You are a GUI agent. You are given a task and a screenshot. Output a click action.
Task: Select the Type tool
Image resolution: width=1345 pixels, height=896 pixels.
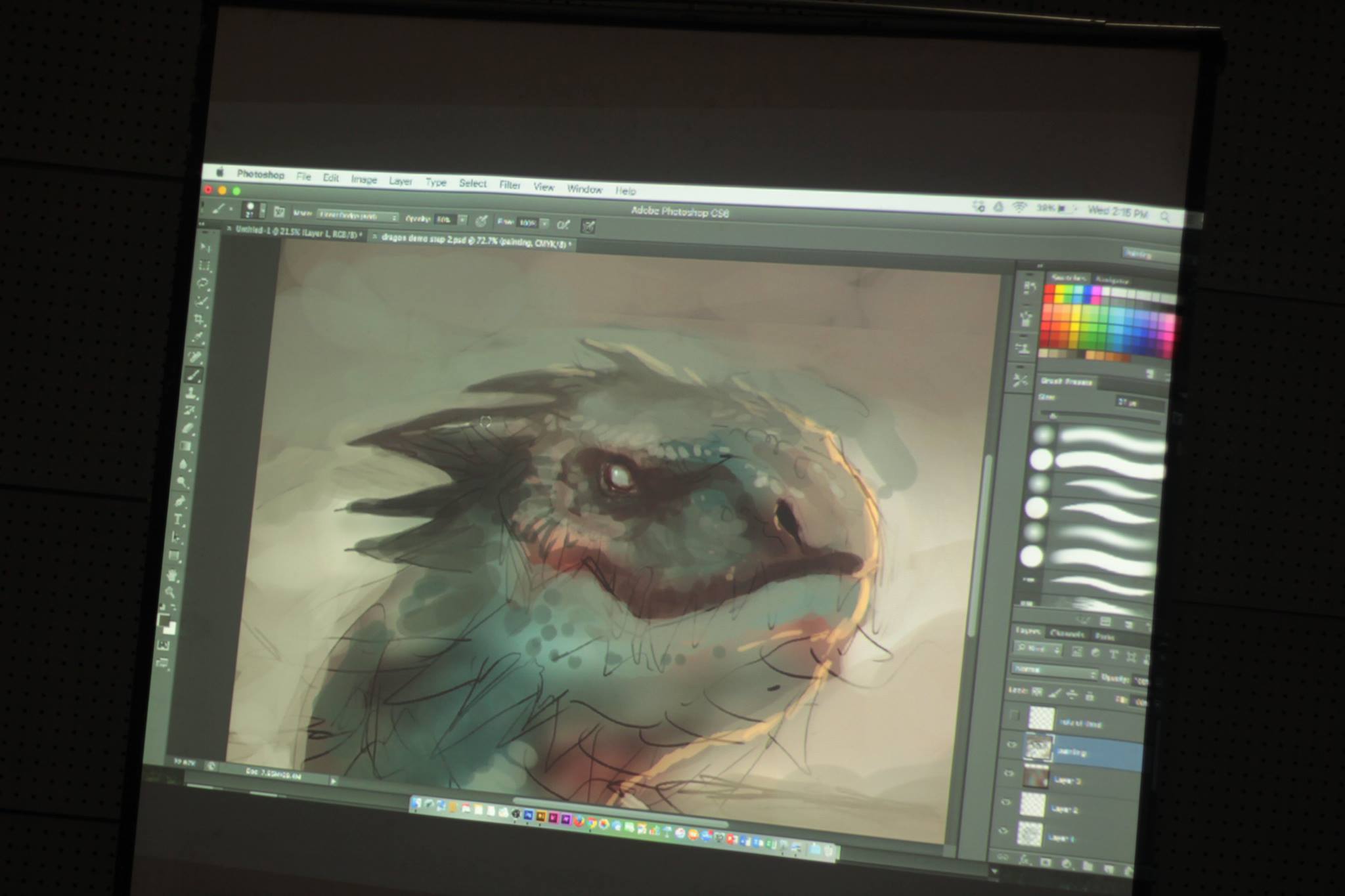pos(178,521)
